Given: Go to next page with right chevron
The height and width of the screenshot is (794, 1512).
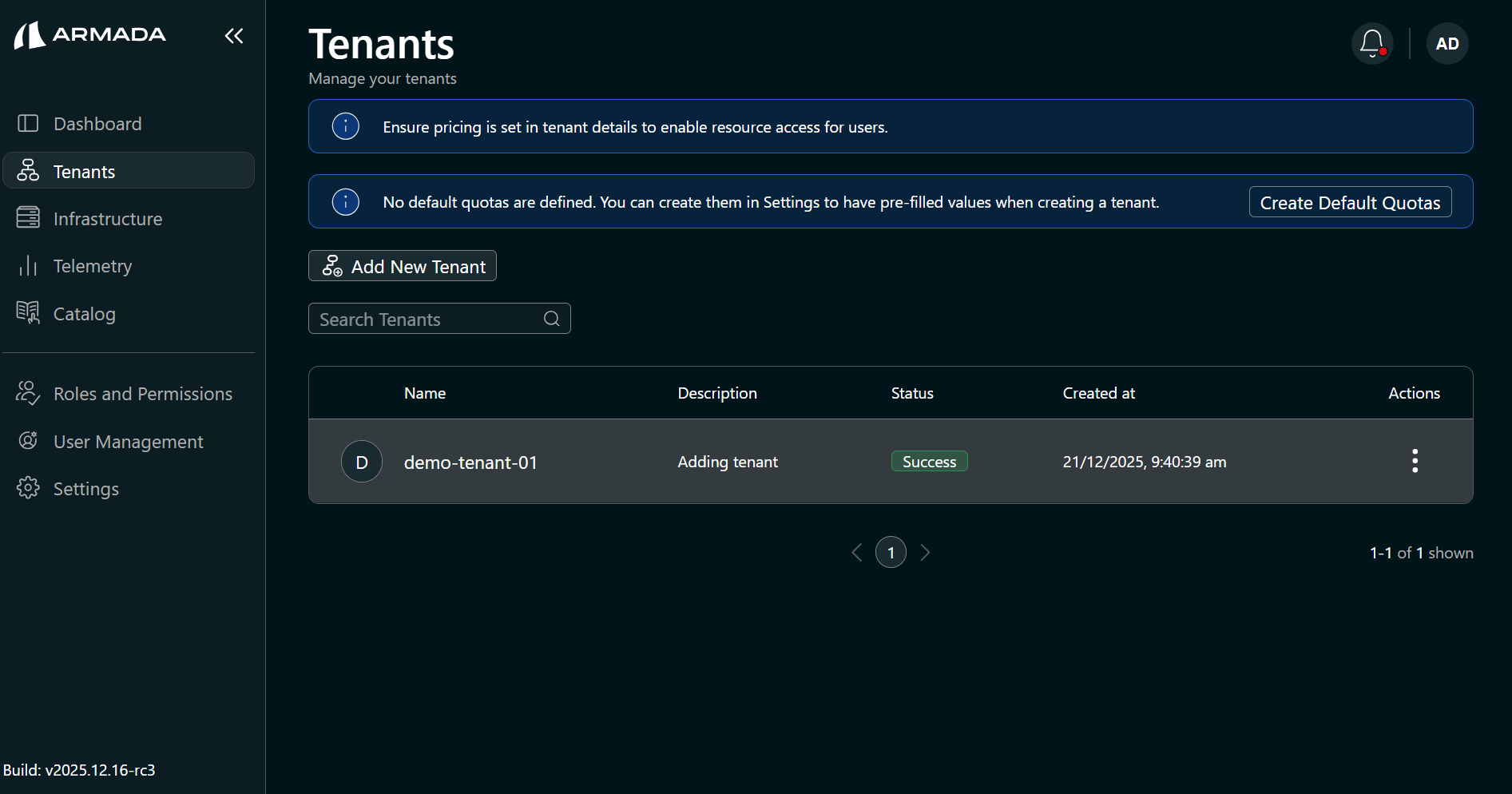Looking at the screenshot, I should [x=926, y=552].
